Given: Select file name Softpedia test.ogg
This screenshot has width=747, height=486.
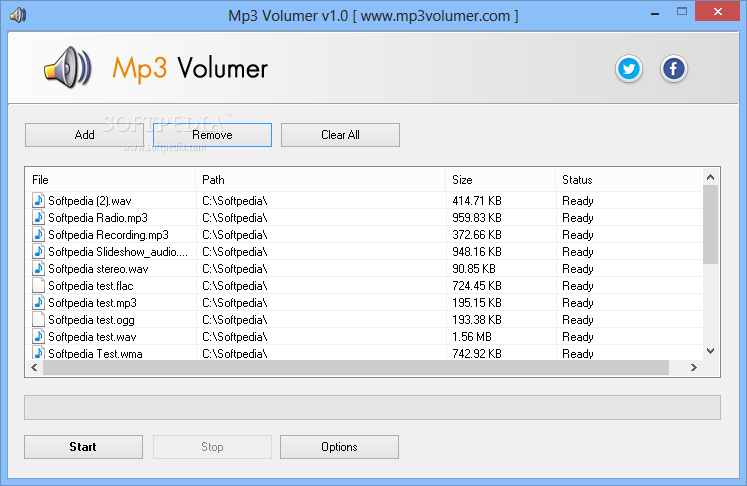Looking at the screenshot, I should pos(91,320).
